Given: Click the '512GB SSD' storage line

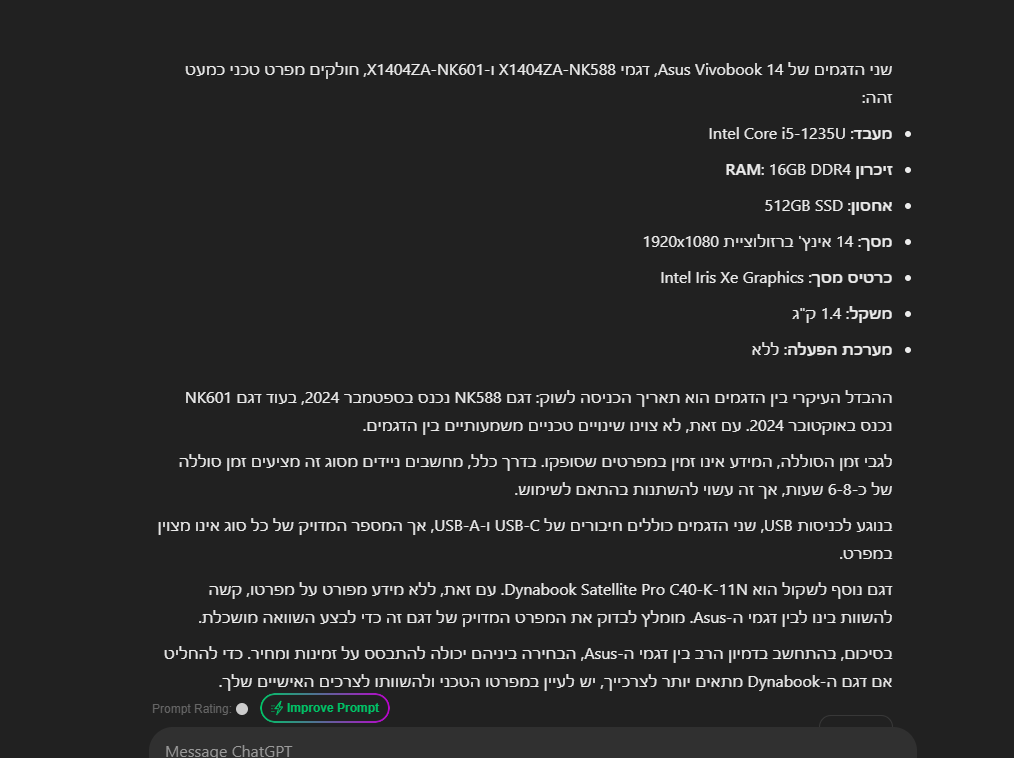Looking at the screenshot, I should point(828,206).
